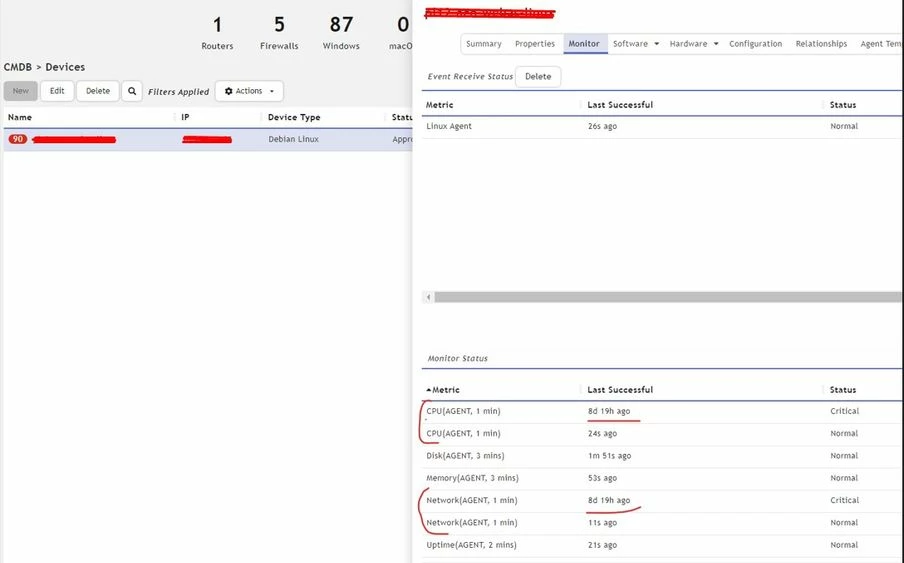Click the Windows count tile

[341, 33]
